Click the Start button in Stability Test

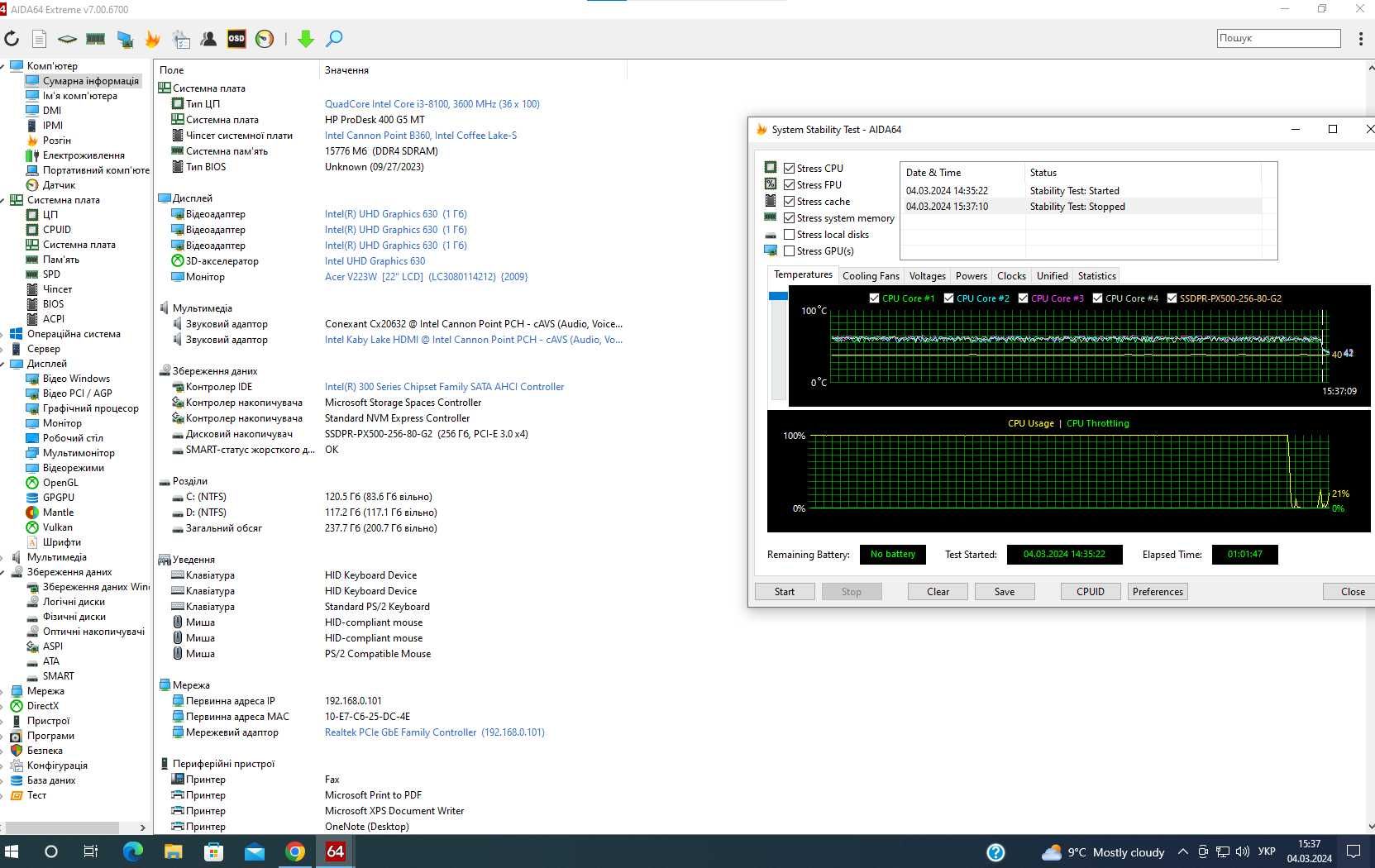785,592
